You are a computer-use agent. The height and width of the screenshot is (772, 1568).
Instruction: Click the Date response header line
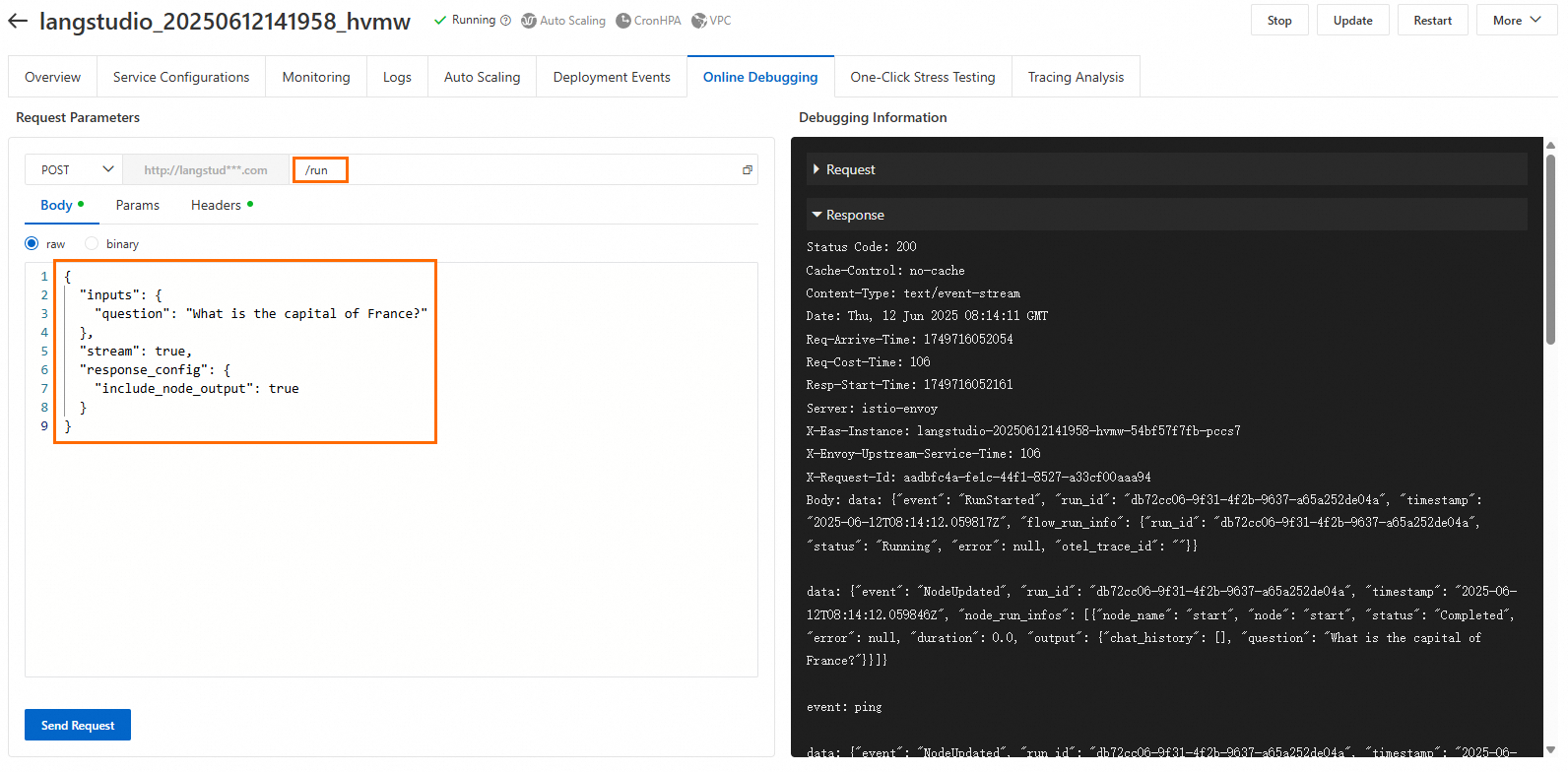tap(927, 316)
